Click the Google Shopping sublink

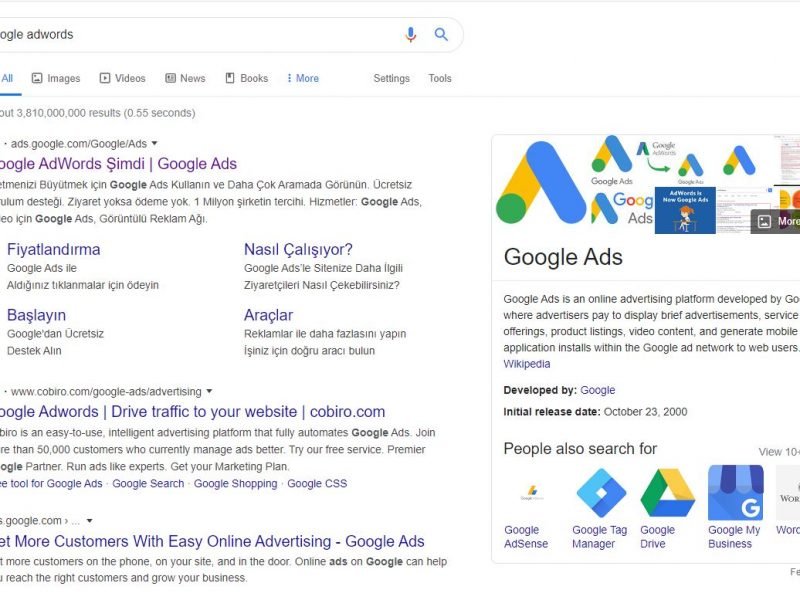(x=235, y=484)
